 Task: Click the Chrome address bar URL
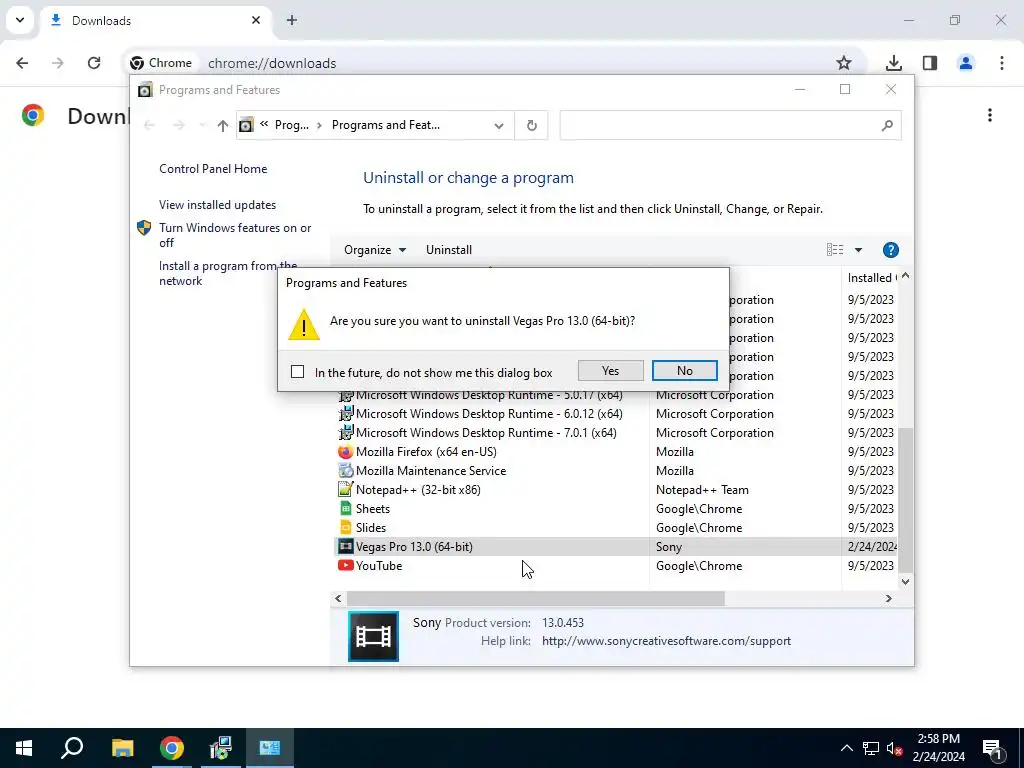[272, 63]
